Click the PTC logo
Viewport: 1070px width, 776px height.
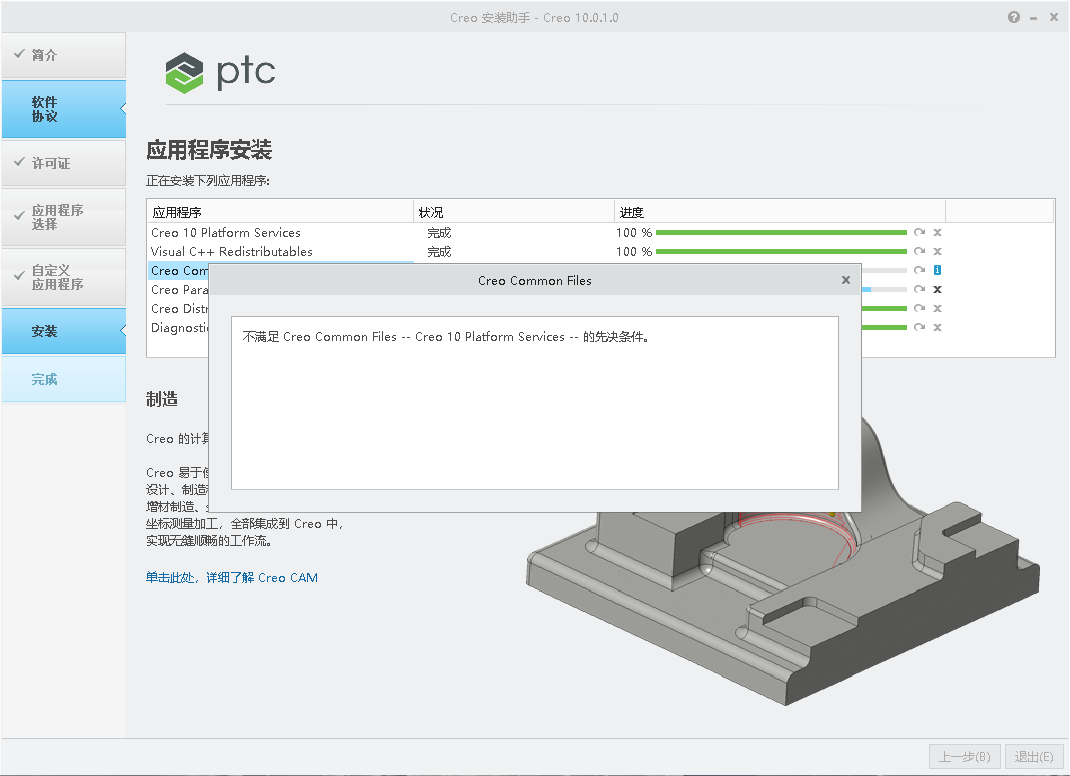(220, 72)
